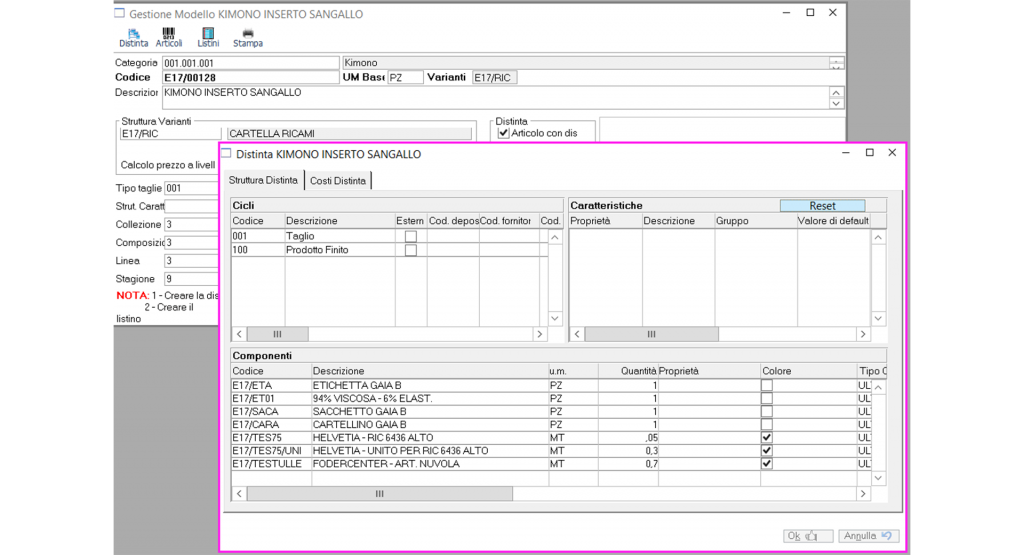Click Caratteristiche scroll-down arrow
Image resolution: width=1024 pixels, height=555 pixels.
tap(878, 319)
